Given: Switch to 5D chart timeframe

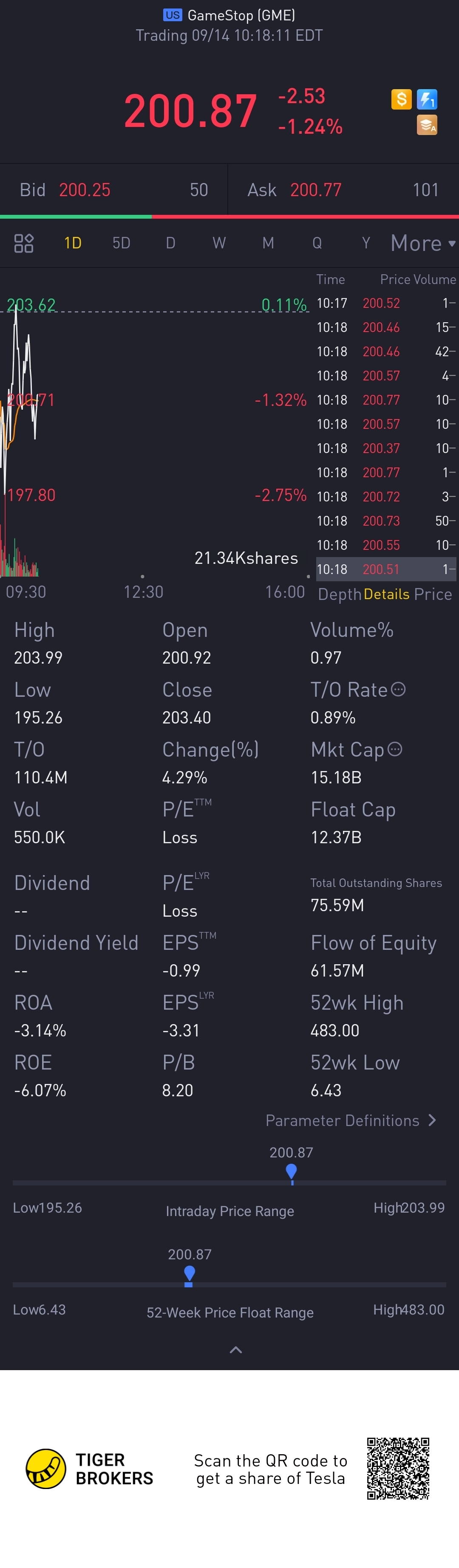Looking at the screenshot, I should coord(121,243).
